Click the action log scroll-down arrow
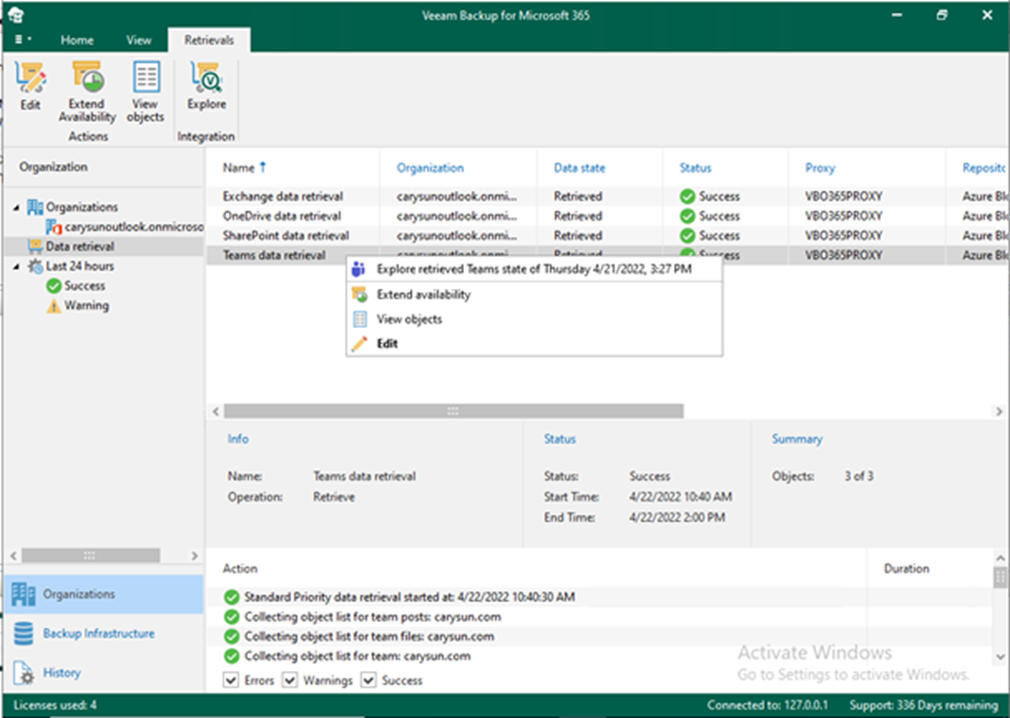This screenshot has height=718, width=1010. pos(1000,657)
